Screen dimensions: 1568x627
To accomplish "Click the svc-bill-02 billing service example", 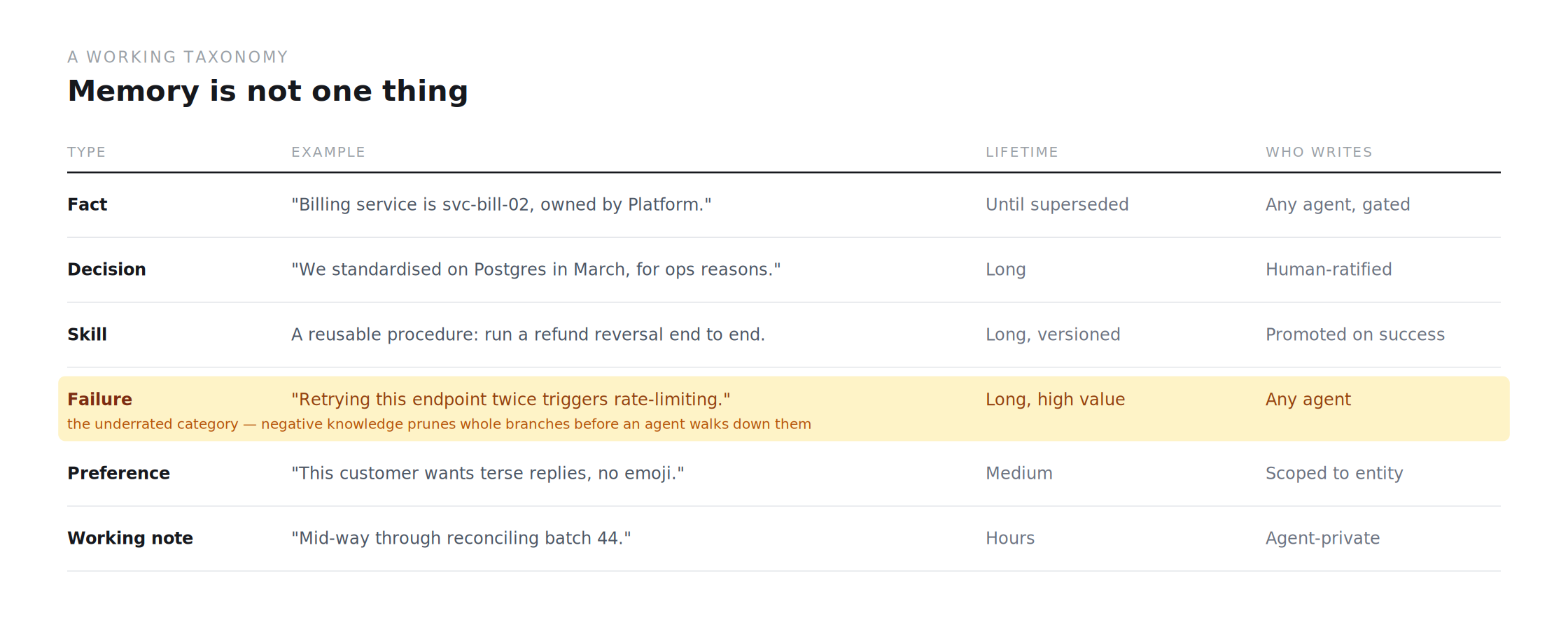I will coord(501,204).
